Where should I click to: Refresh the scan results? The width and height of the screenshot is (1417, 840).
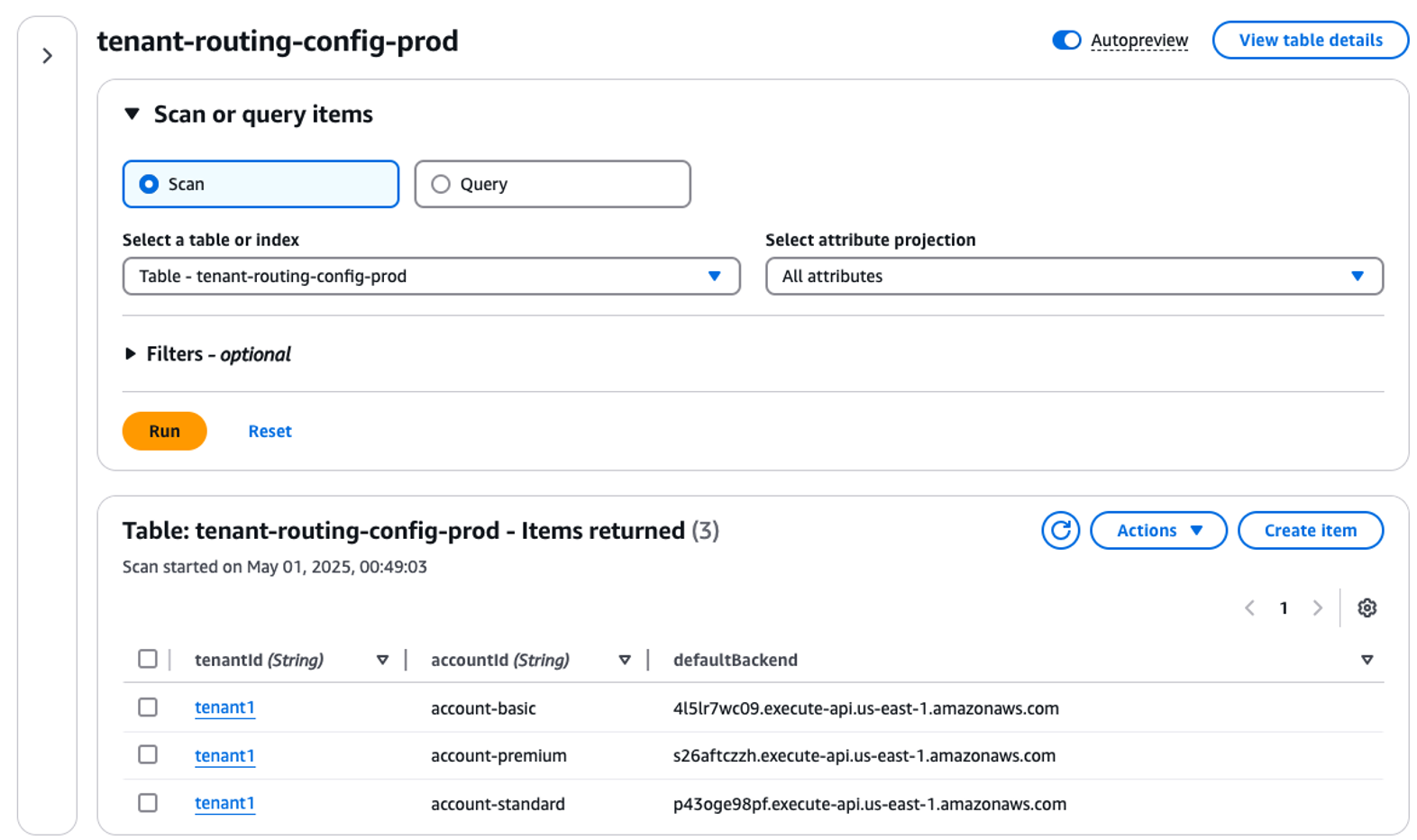click(1061, 530)
